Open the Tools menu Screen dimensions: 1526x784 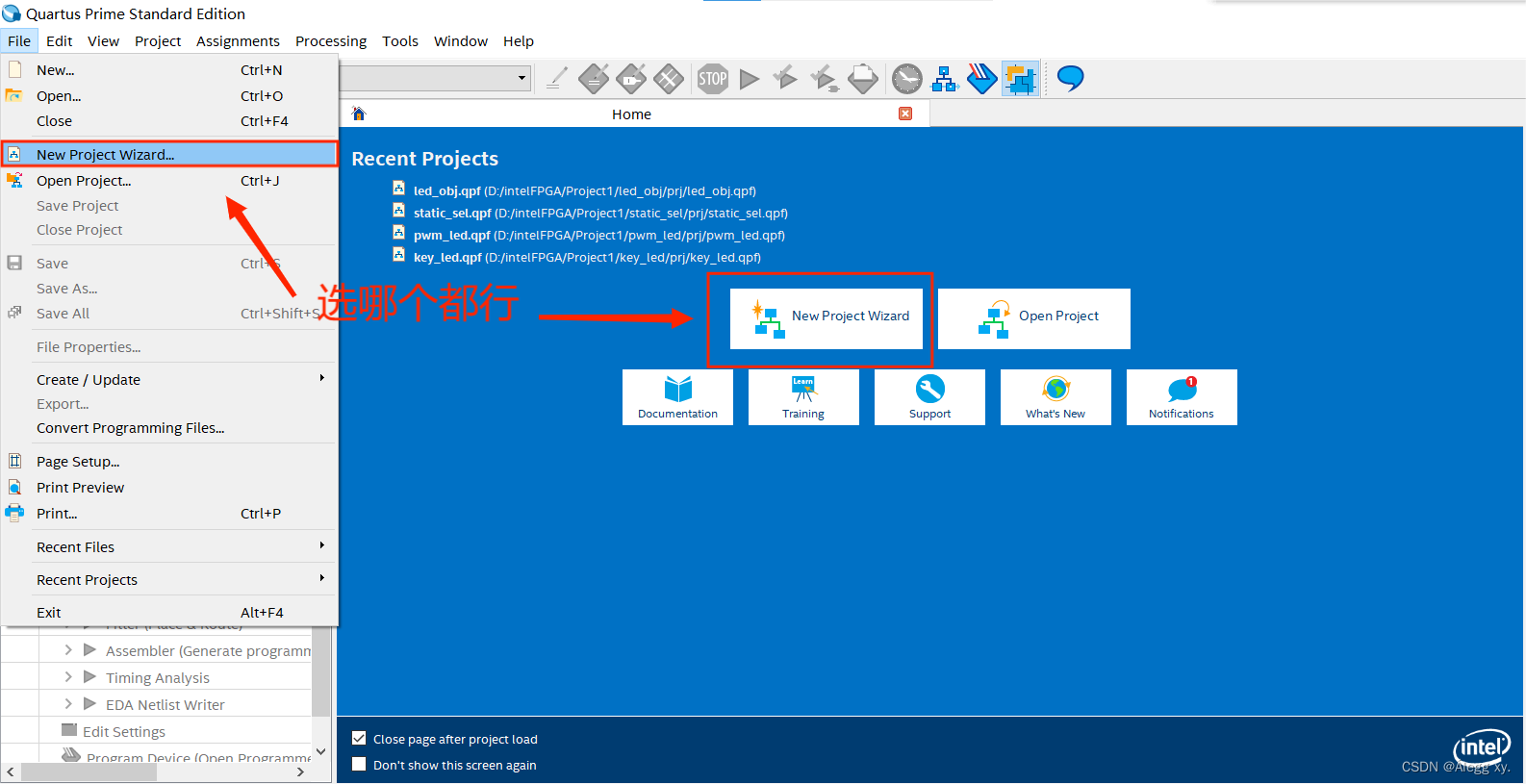400,41
